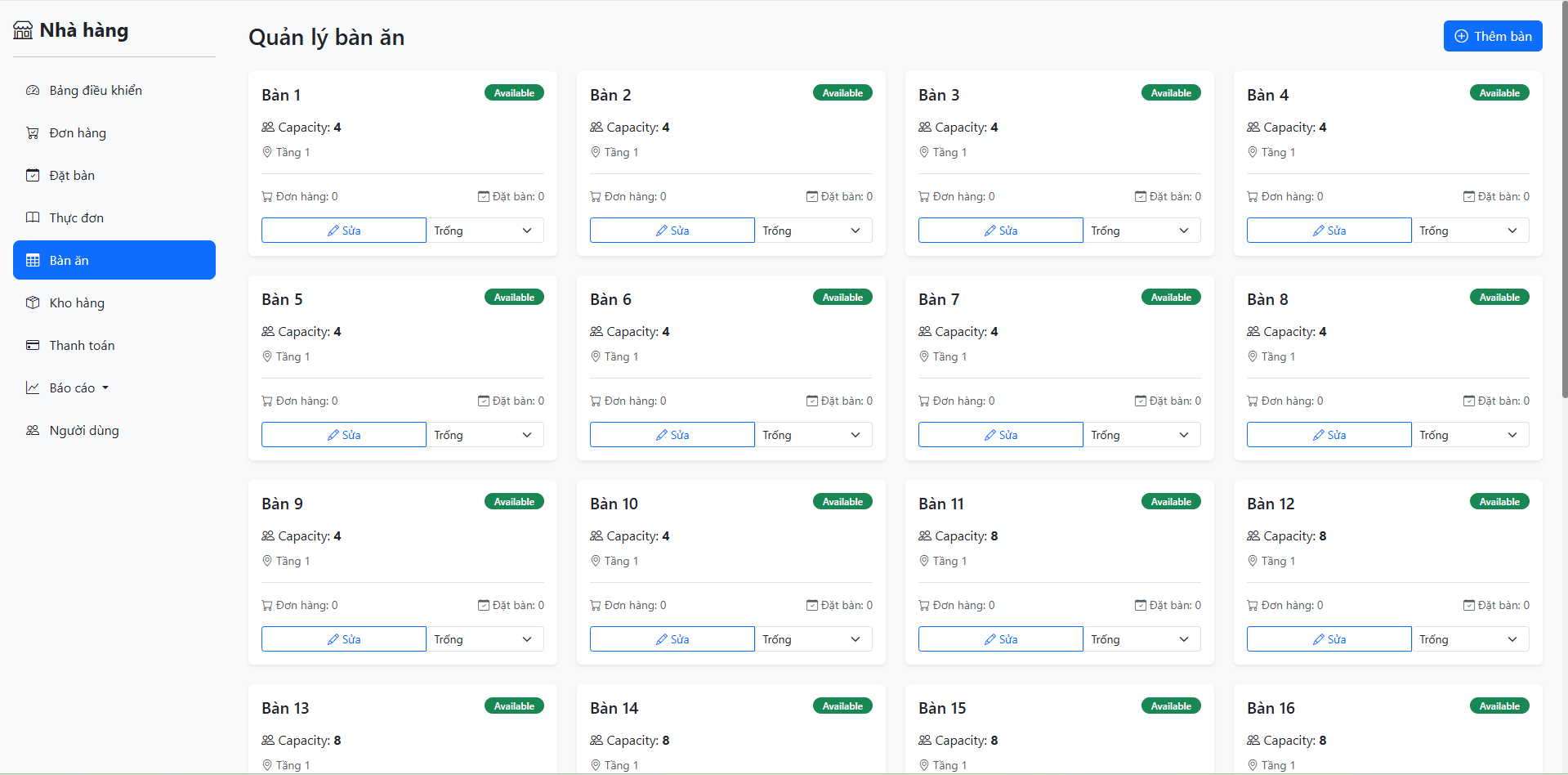The height and width of the screenshot is (775, 1568).
Task: Click the restaurant shop logo icon
Action: click(x=23, y=31)
